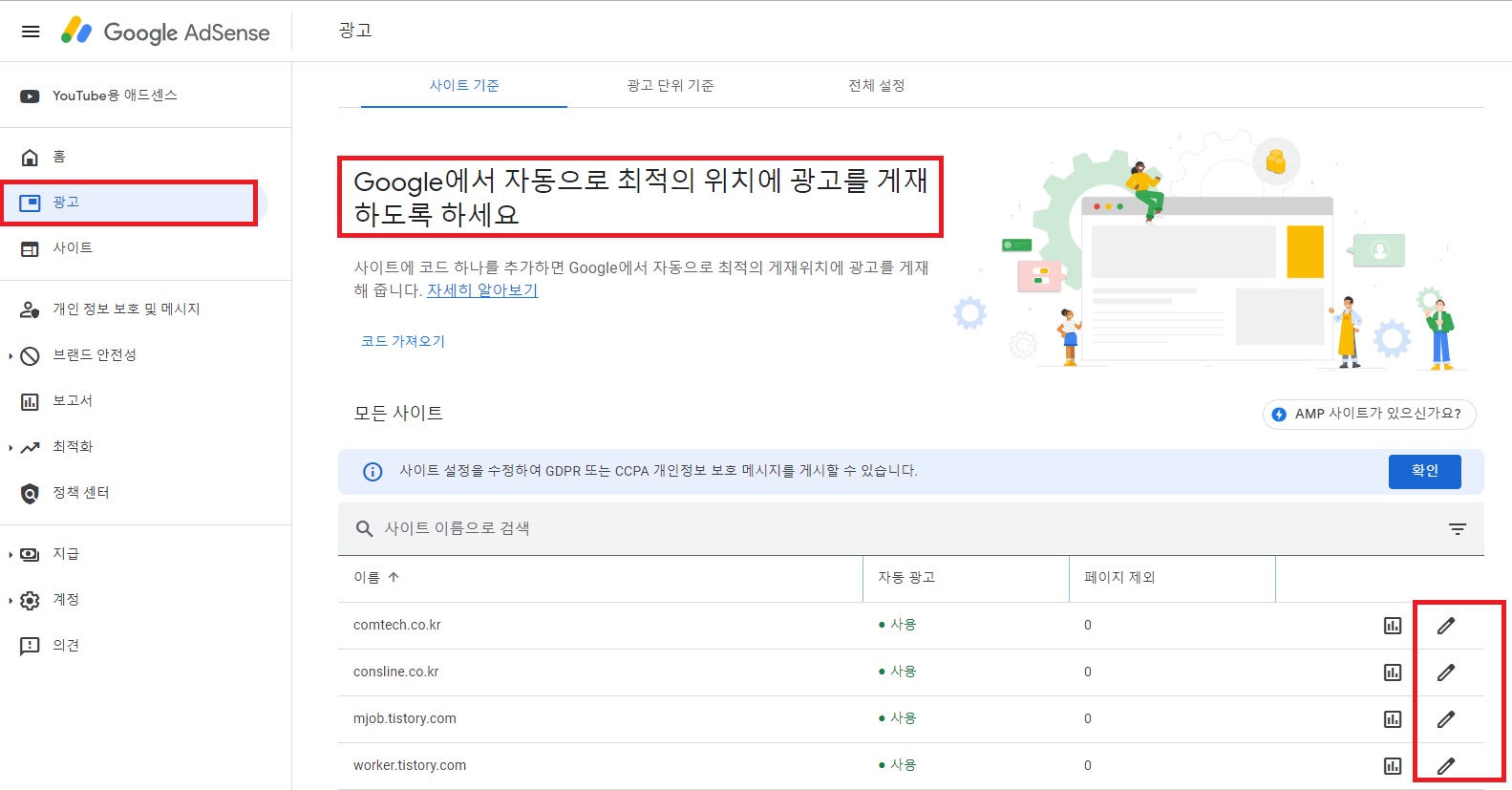The width and height of the screenshot is (1512, 790).
Task: Edit mjob.tistory.com with pencil icon
Action: click(x=1446, y=719)
